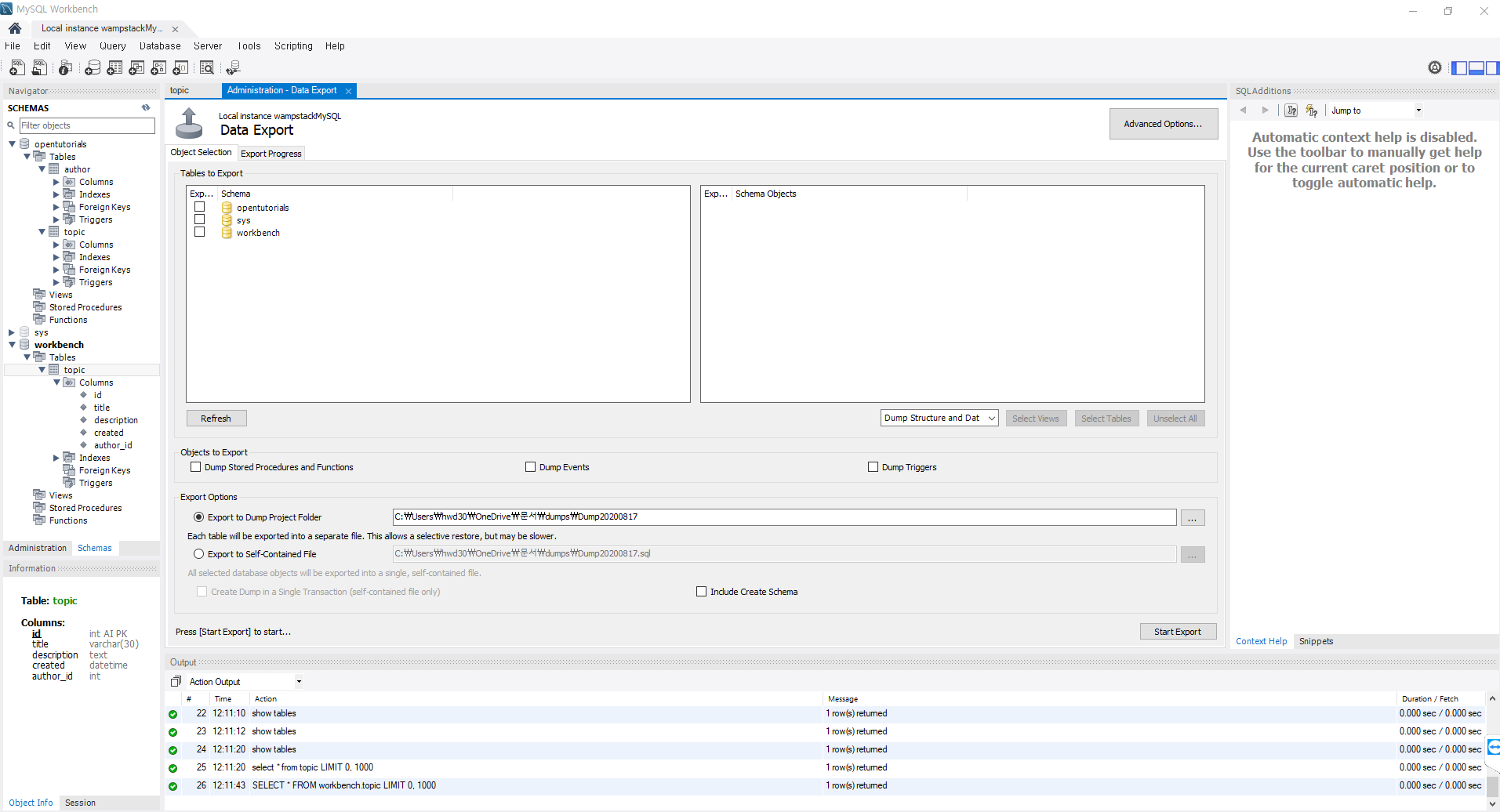Click the Advanced Options button
This screenshot has height=812, width=1500.
(1164, 124)
